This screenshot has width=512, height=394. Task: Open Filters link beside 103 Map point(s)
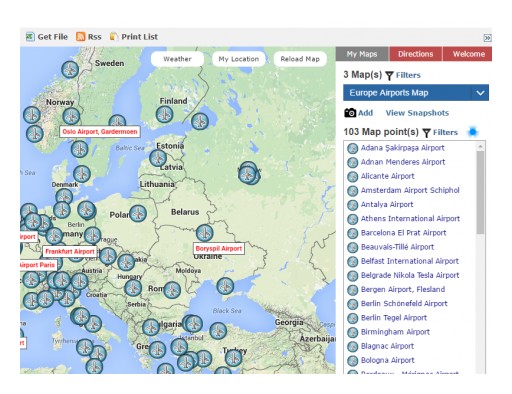tap(445, 133)
